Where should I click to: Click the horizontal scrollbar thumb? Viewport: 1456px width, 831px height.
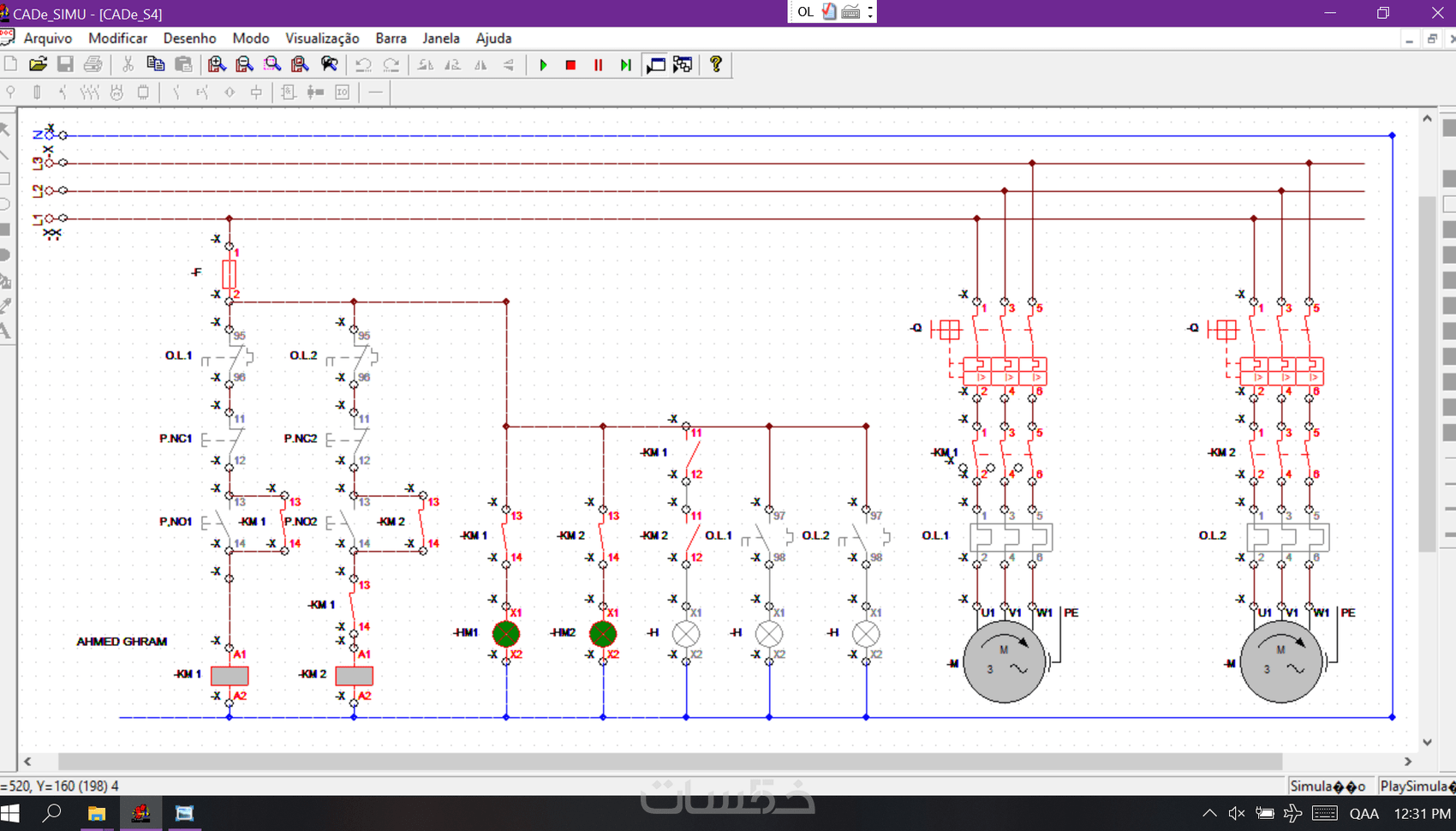670,762
